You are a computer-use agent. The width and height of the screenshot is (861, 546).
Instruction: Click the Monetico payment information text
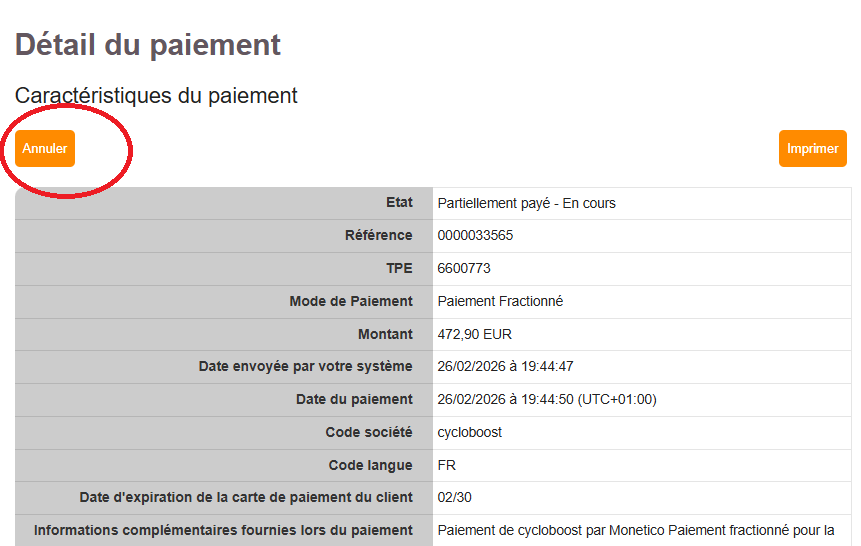click(x=636, y=530)
